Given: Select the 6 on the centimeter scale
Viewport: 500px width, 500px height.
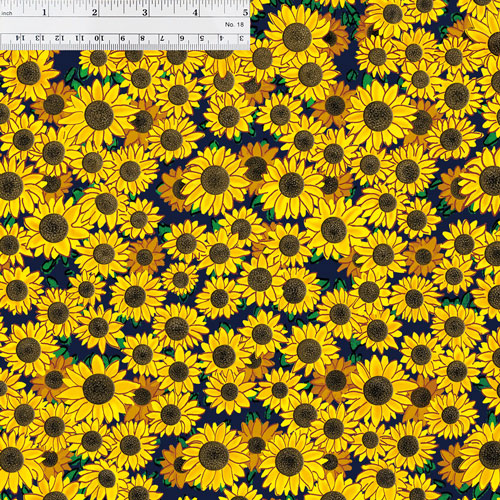Looking at the screenshot, I should pyautogui.click(x=182, y=38).
